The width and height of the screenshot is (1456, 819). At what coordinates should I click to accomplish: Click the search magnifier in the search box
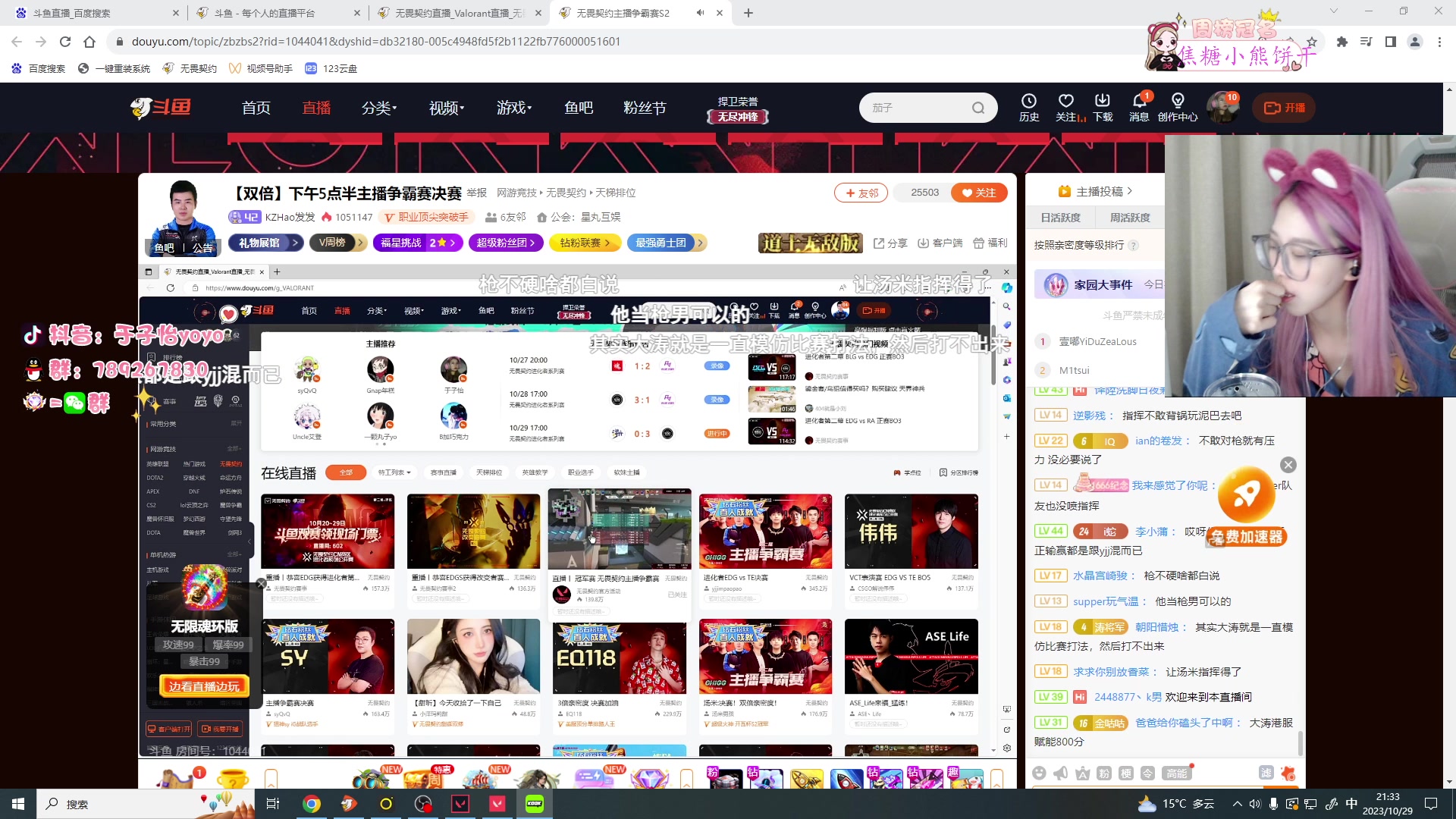point(978,108)
